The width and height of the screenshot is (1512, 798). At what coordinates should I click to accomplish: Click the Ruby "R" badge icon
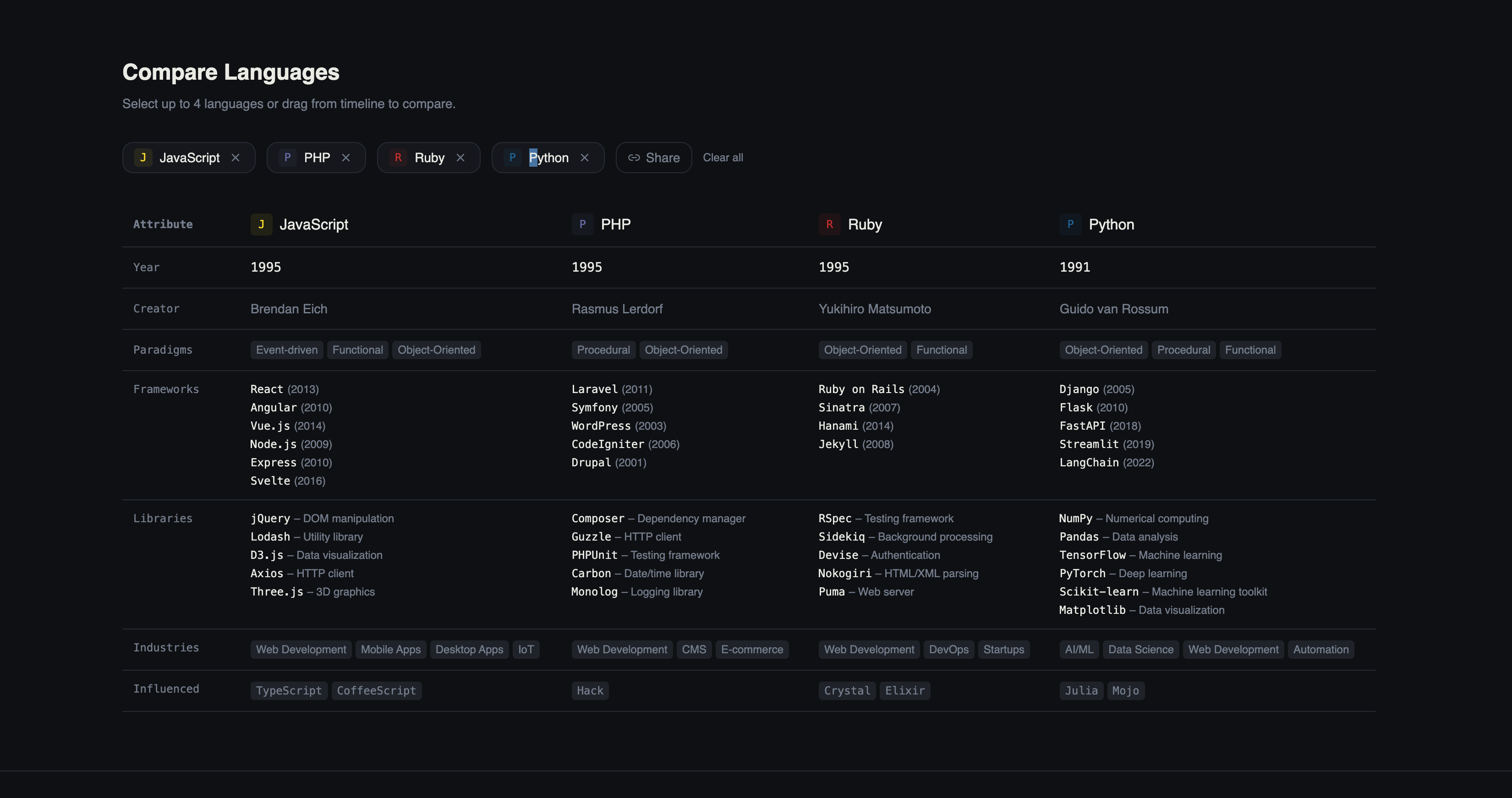click(x=829, y=224)
